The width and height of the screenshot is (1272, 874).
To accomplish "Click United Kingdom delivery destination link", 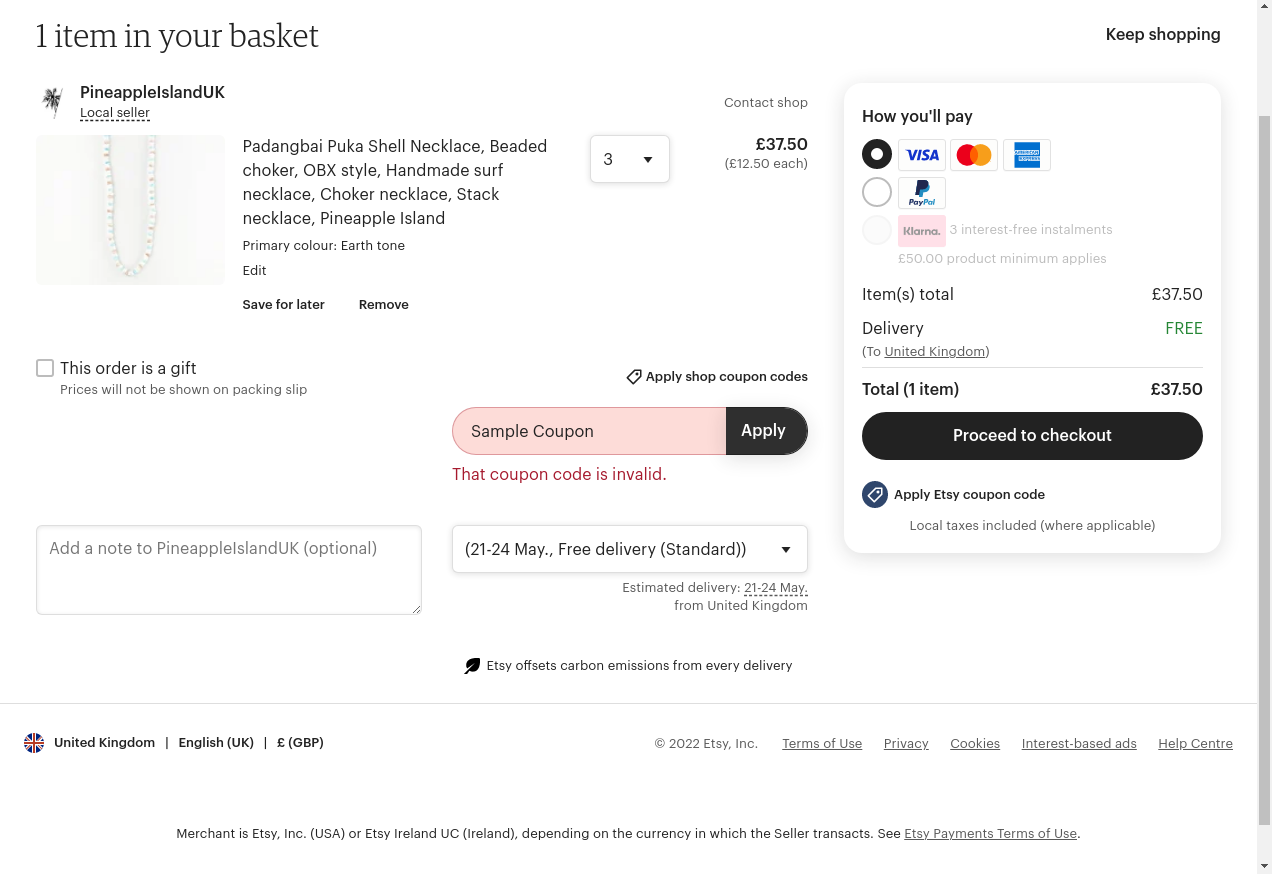I will tap(935, 351).
